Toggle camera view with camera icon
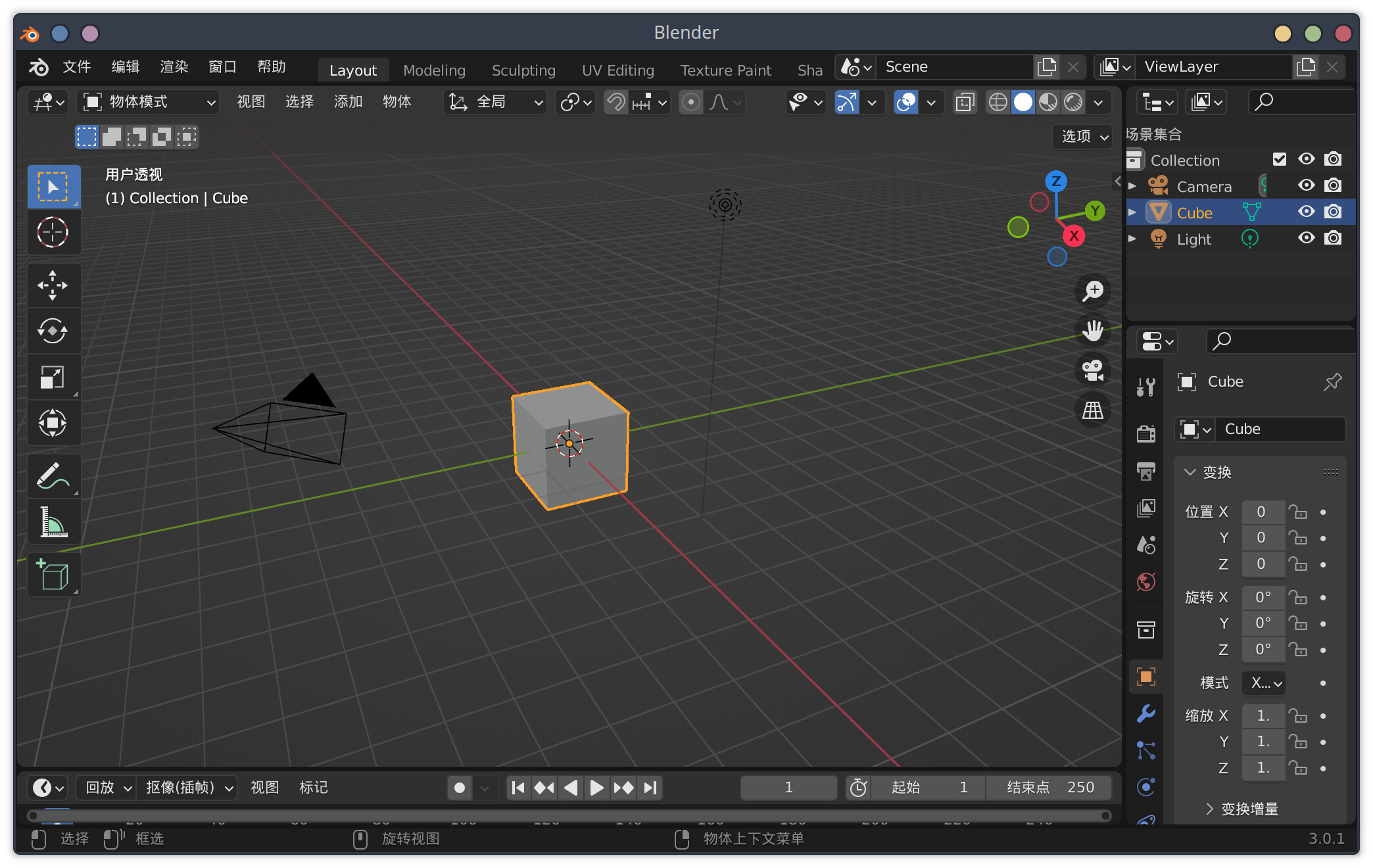1373x868 pixels. pos(1093,370)
